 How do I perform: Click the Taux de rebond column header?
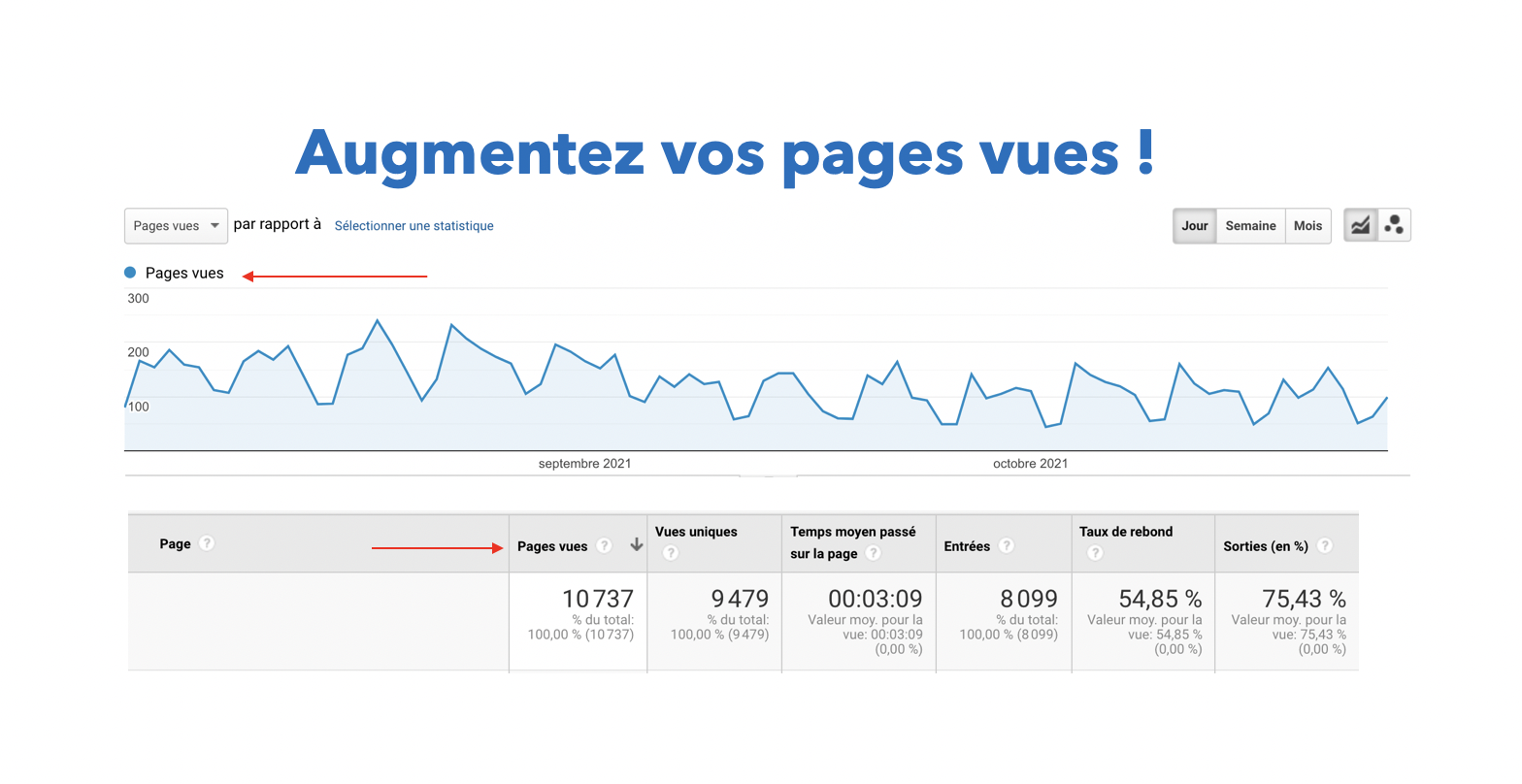(x=1126, y=532)
